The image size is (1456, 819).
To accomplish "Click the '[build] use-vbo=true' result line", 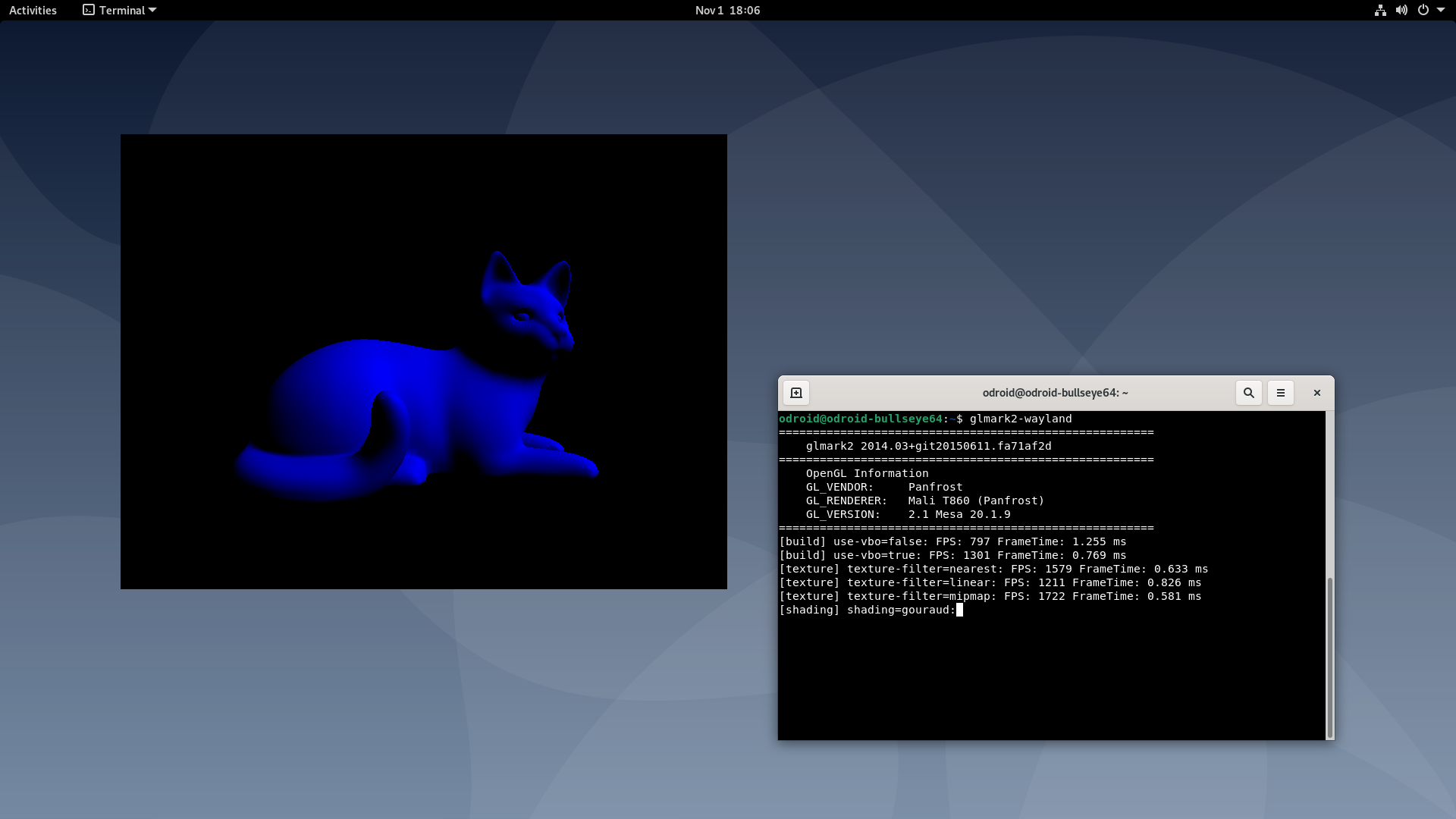I will pyautogui.click(x=952, y=555).
